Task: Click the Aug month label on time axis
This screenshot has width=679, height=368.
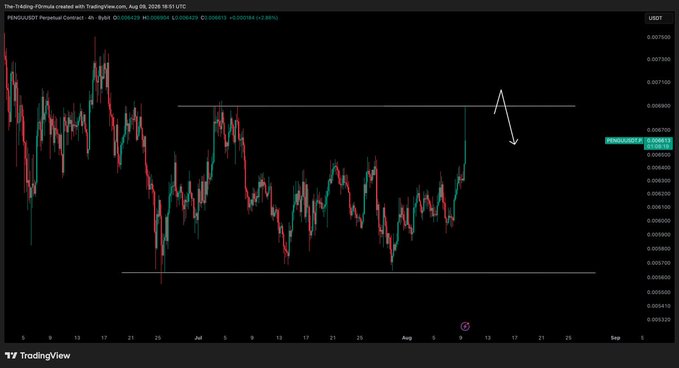Action: click(x=407, y=338)
